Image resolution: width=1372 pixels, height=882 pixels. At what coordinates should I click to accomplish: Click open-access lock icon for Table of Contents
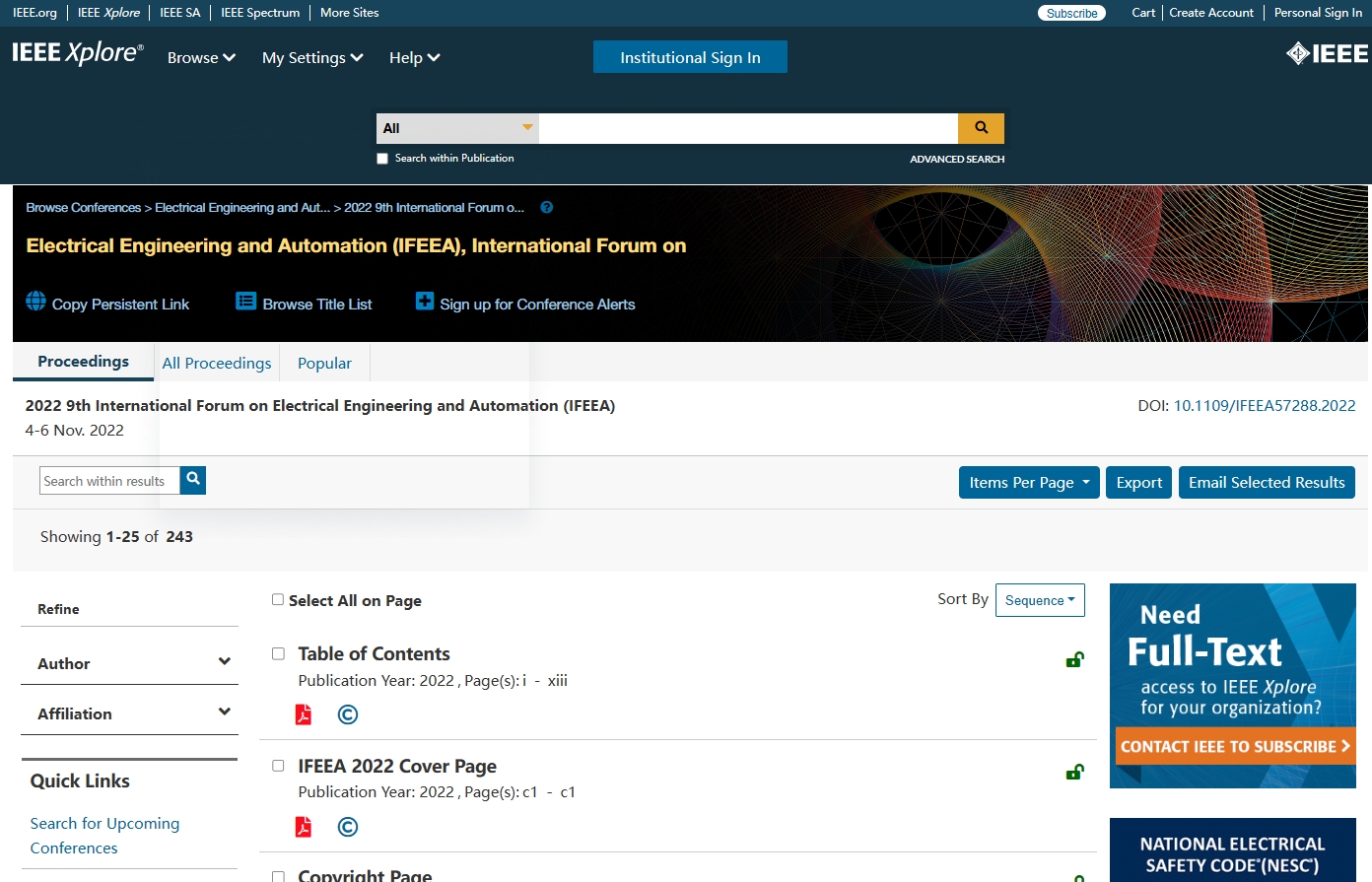point(1075,659)
